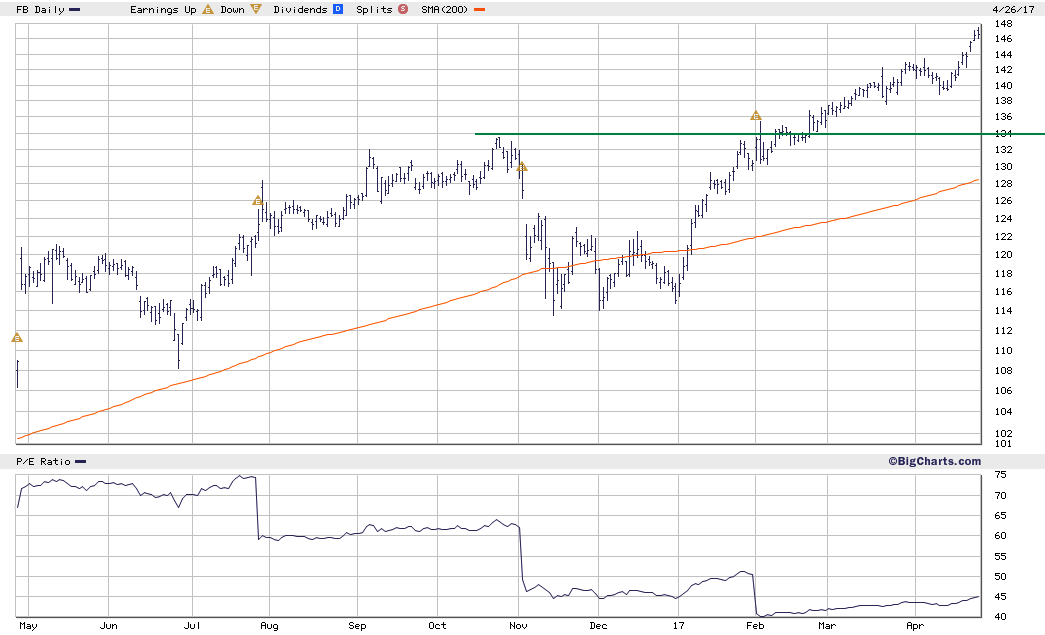This screenshot has width=1045, height=635.
Task: Click the FB Daily chart title
Action: click(40, 9)
